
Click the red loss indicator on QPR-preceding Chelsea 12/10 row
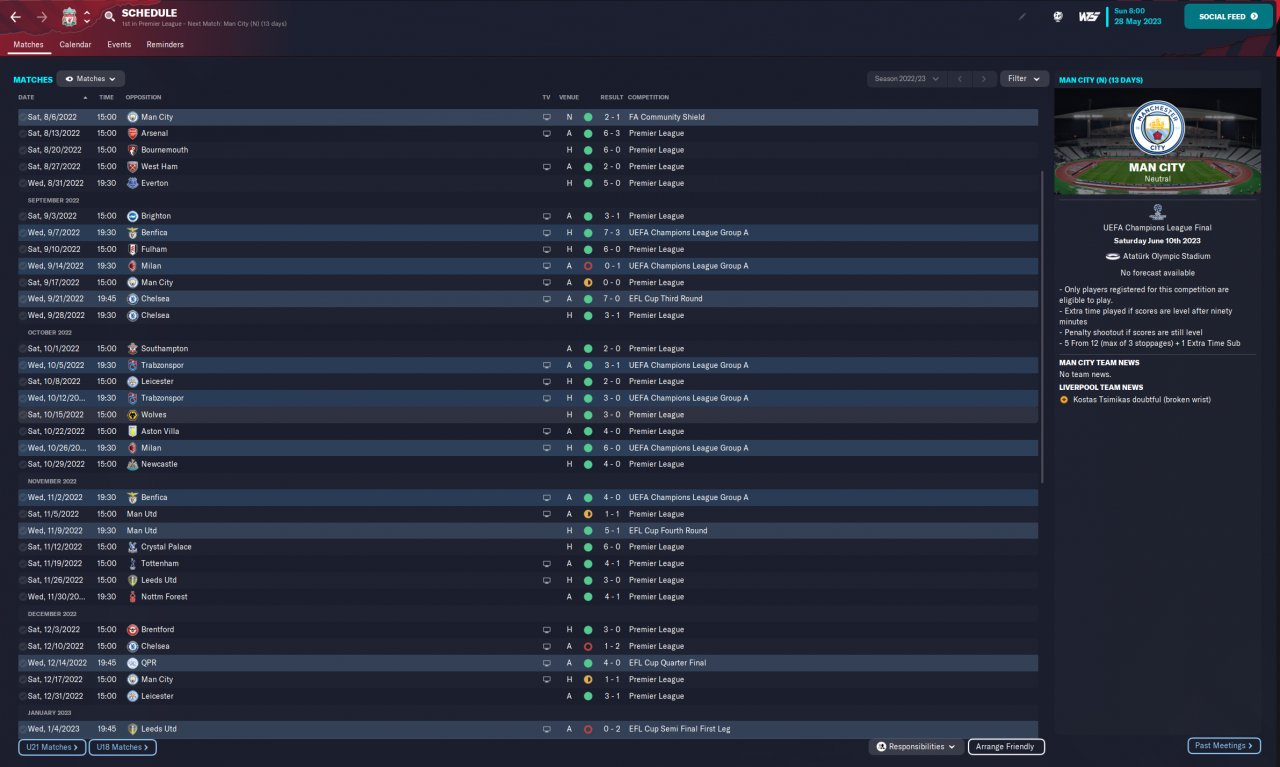point(588,646)
